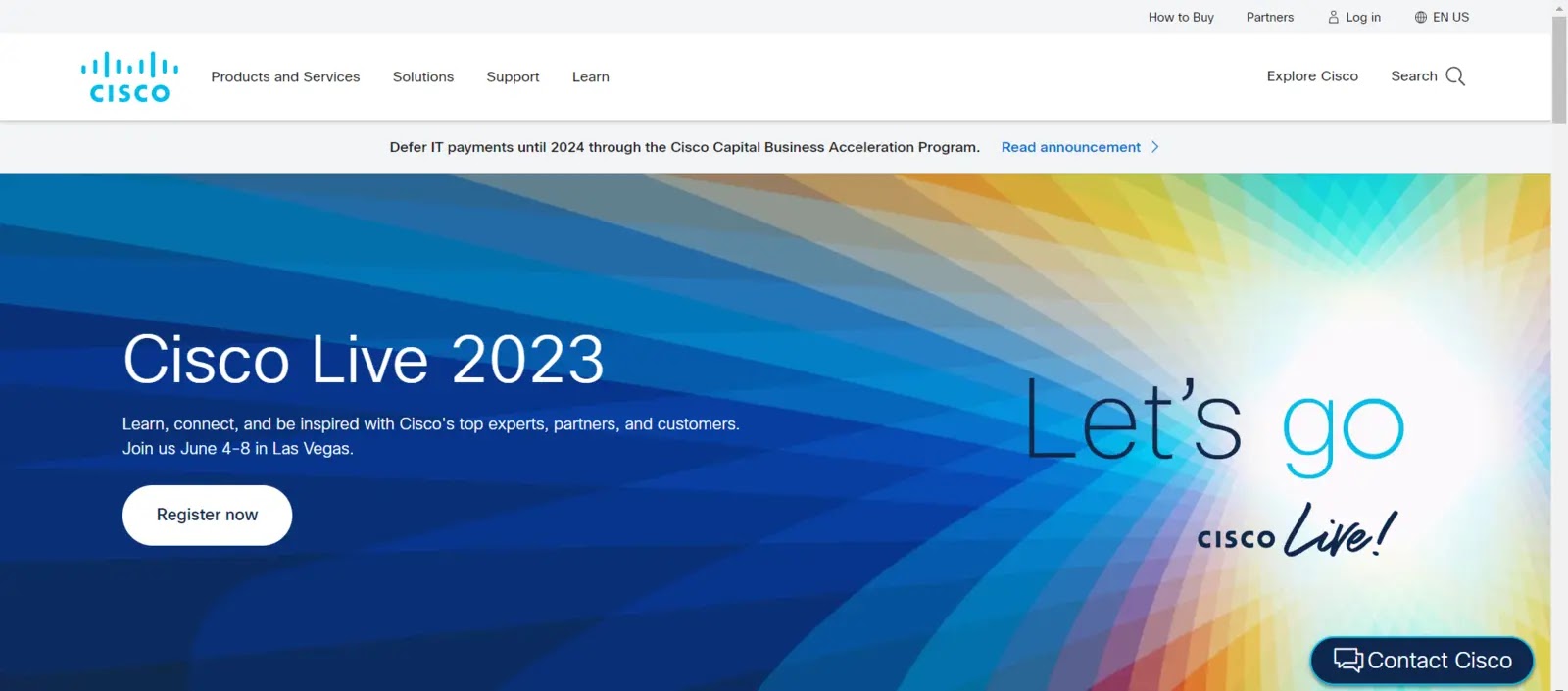Change language via EN US
Image resolution: width=1568 pixels, height=691 pixels.
point(1450,17)
